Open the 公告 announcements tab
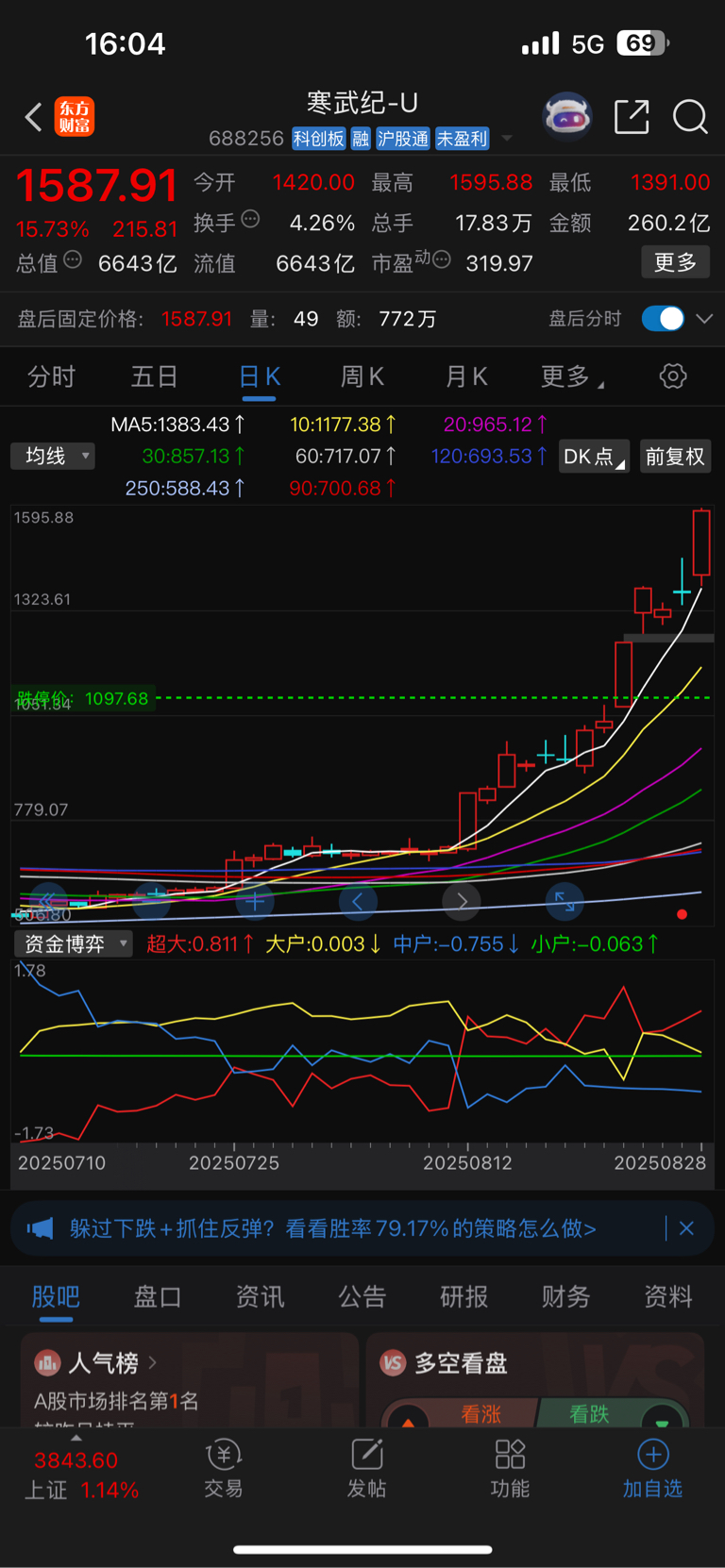The width and height of the screenshot is (725, 1568). [x=362, y=1296]
